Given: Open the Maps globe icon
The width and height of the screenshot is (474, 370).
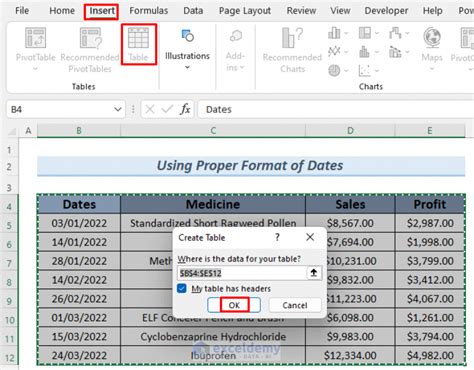Looking at the screenshot, I should tap(432, 38).
